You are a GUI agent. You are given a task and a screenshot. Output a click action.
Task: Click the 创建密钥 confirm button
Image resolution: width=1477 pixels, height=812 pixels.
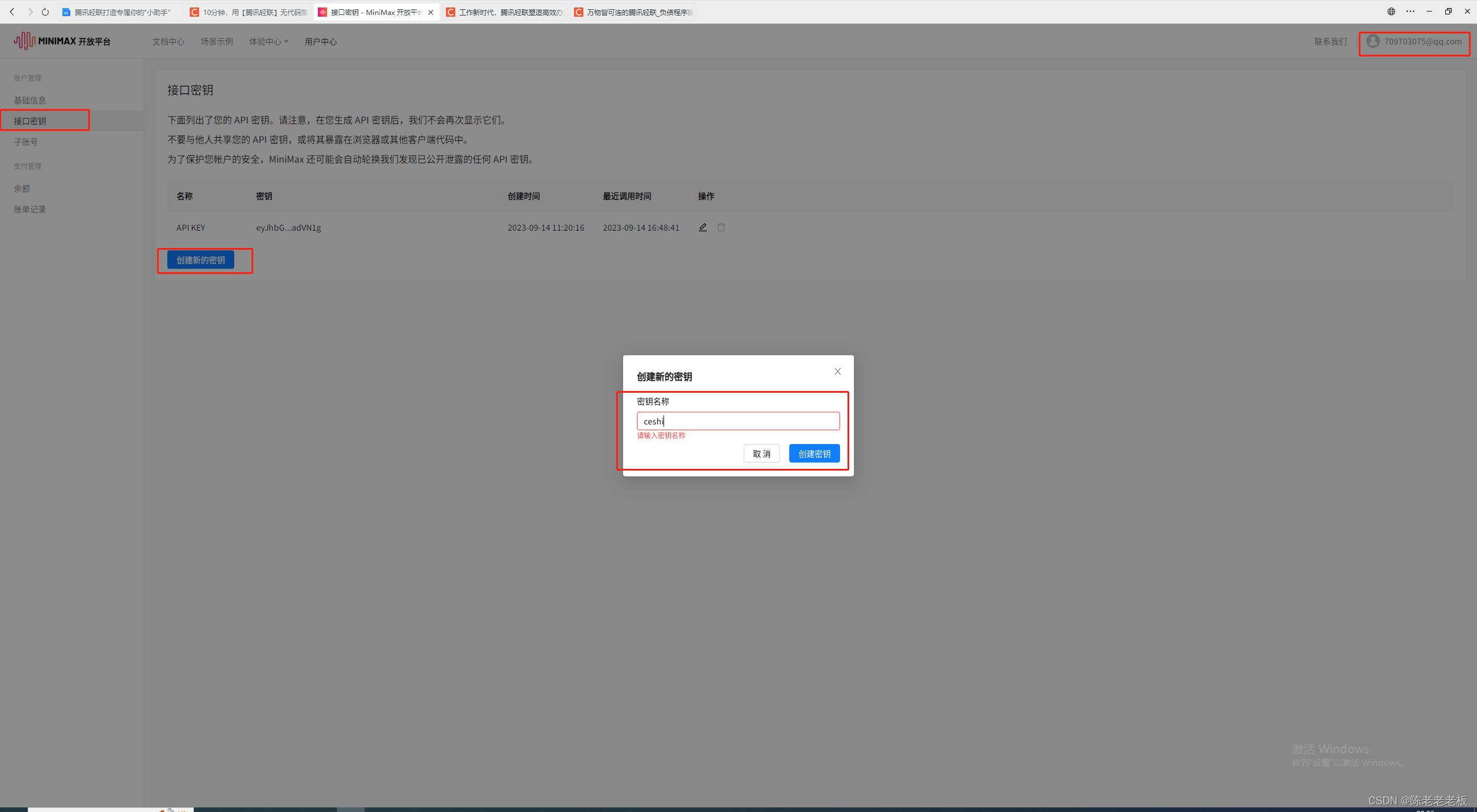click(815, 454)
